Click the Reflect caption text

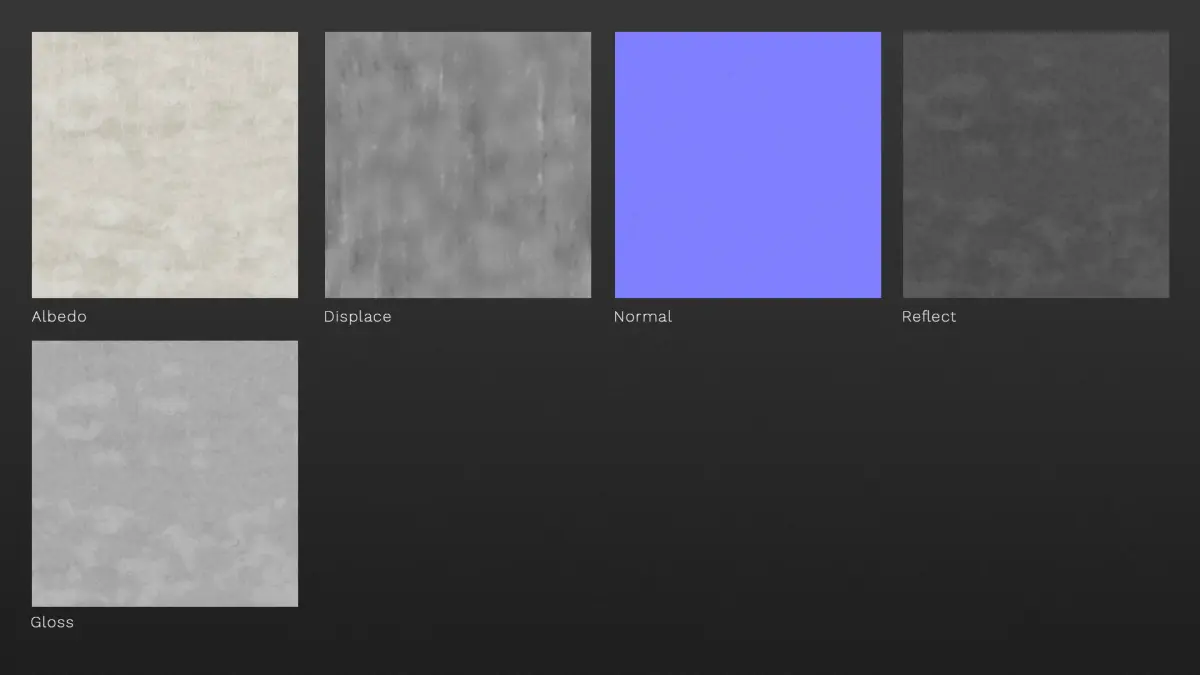click(x=929, y=317)
